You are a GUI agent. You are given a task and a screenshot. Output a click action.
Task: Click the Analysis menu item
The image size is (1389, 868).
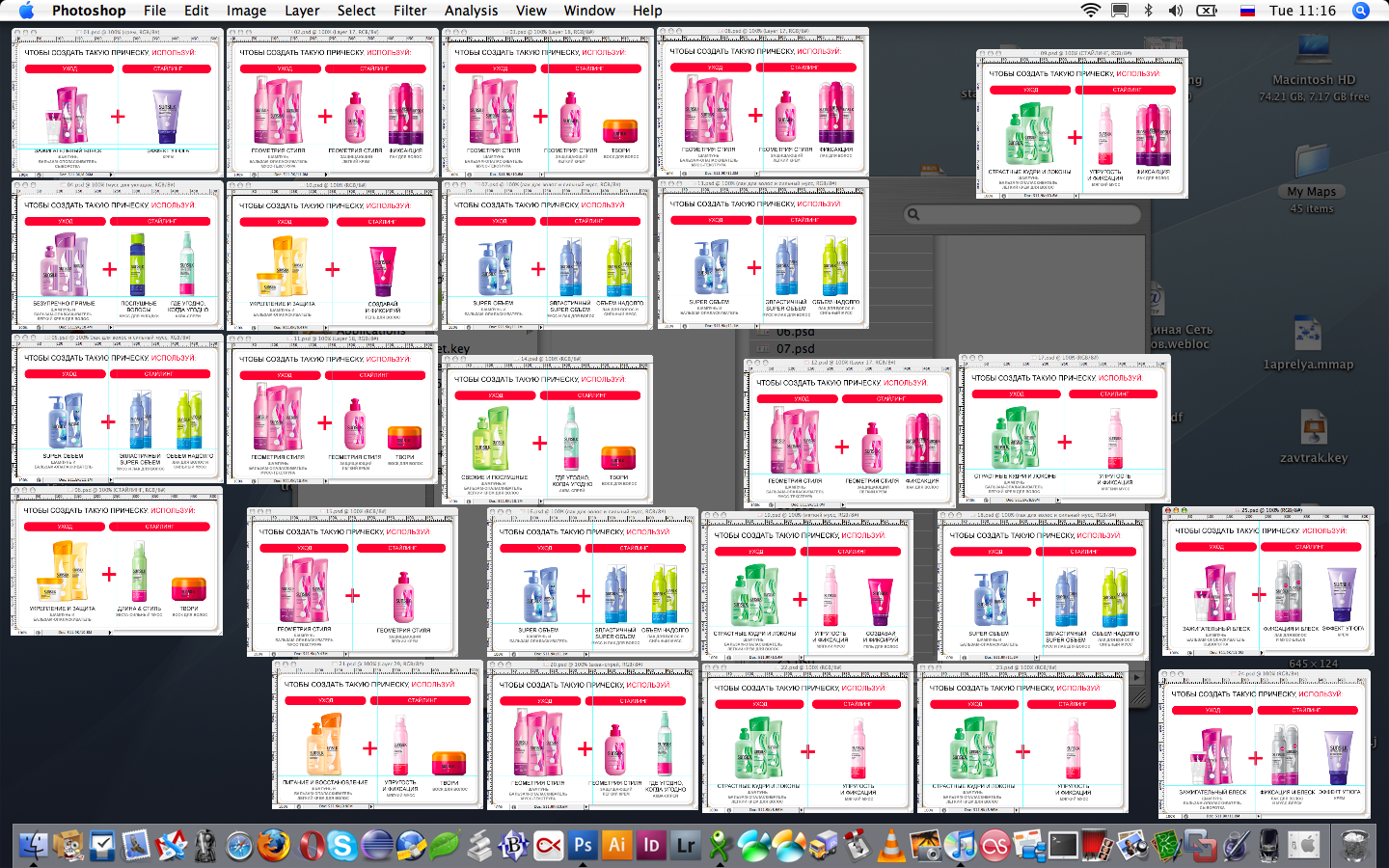coord(471,11)
